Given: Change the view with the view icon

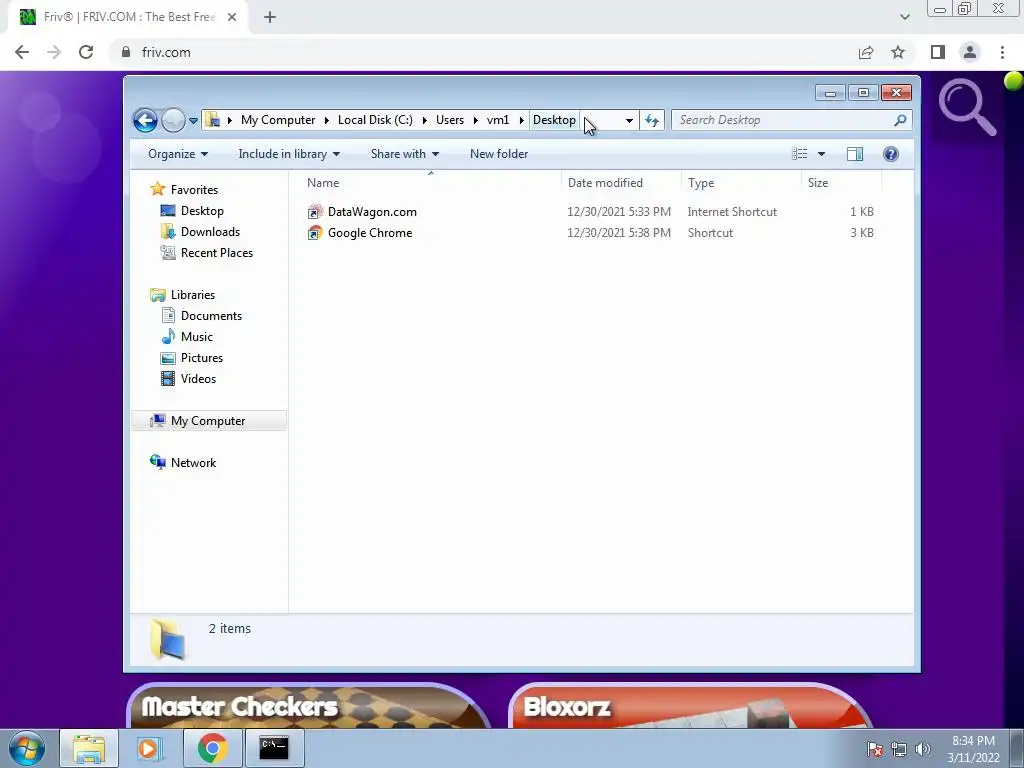Looking at the screenshot, I should [799, 154].
